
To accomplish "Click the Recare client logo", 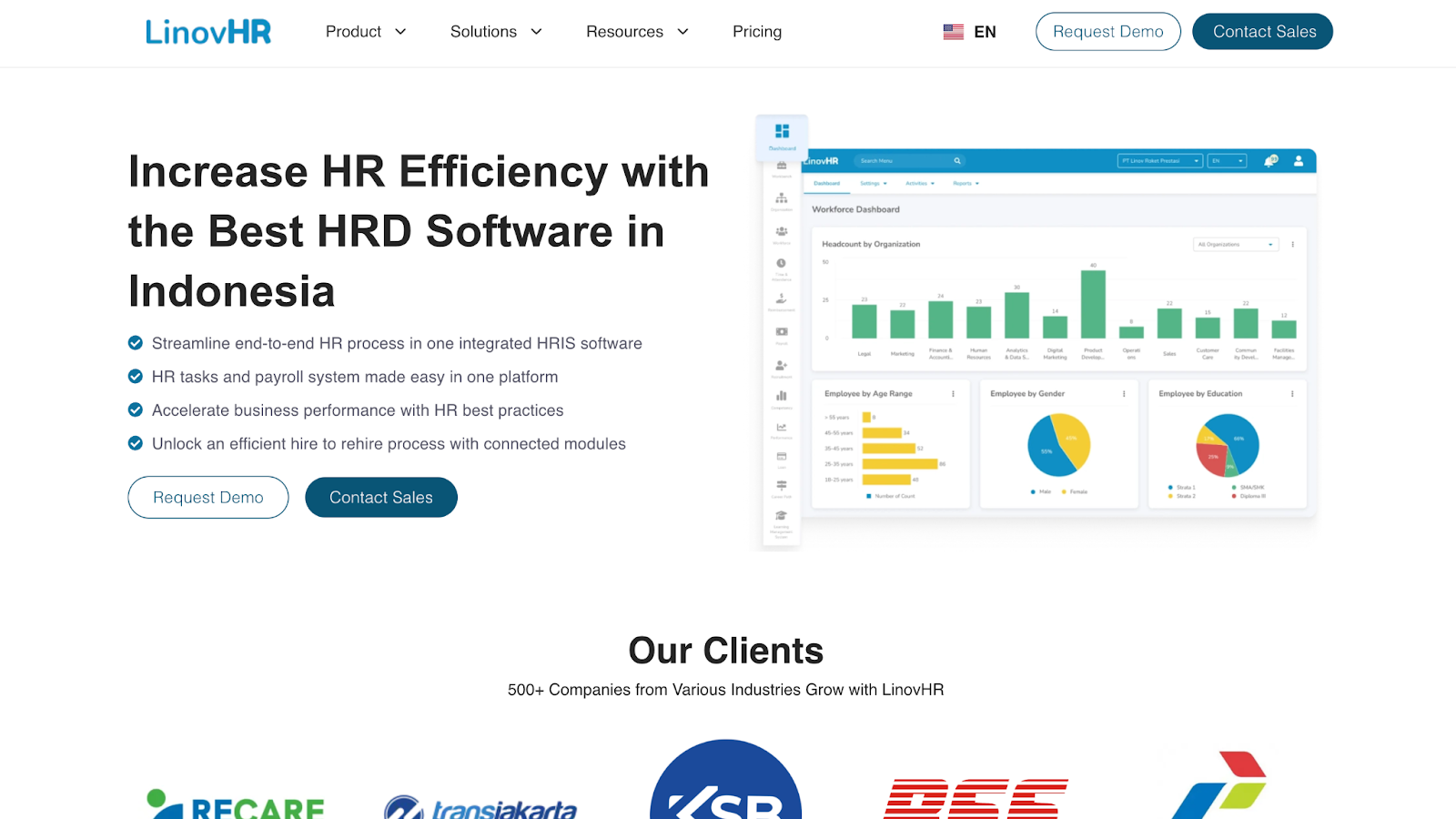I will (x=235, y=804).
